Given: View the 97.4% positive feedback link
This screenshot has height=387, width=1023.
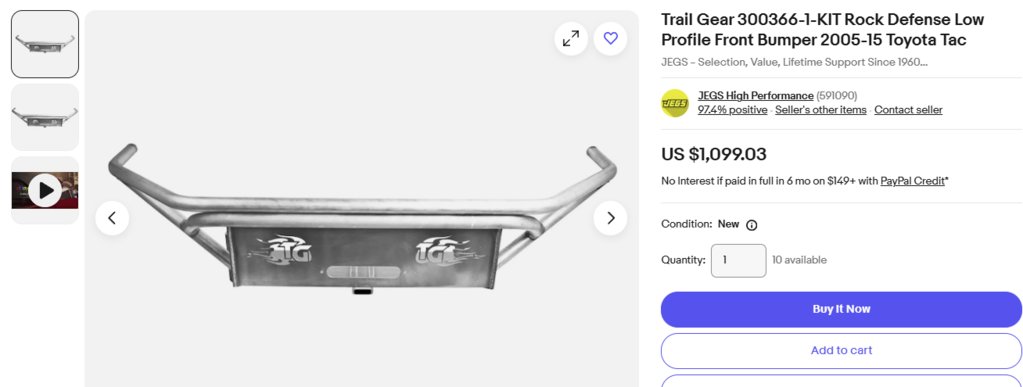Looking at the screenshot, I should click(x=733, y=110).
